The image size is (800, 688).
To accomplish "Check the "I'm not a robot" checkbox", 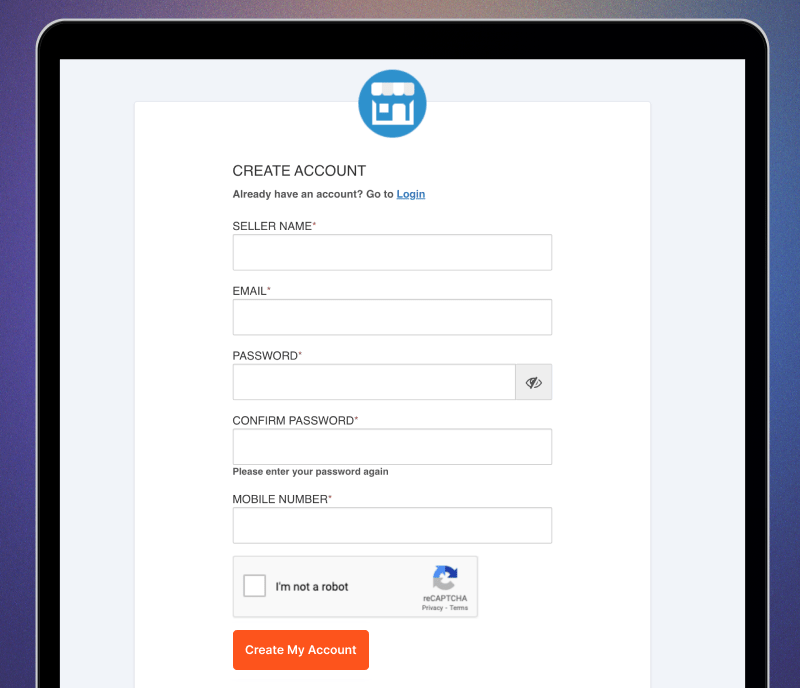I will point(254,586).
